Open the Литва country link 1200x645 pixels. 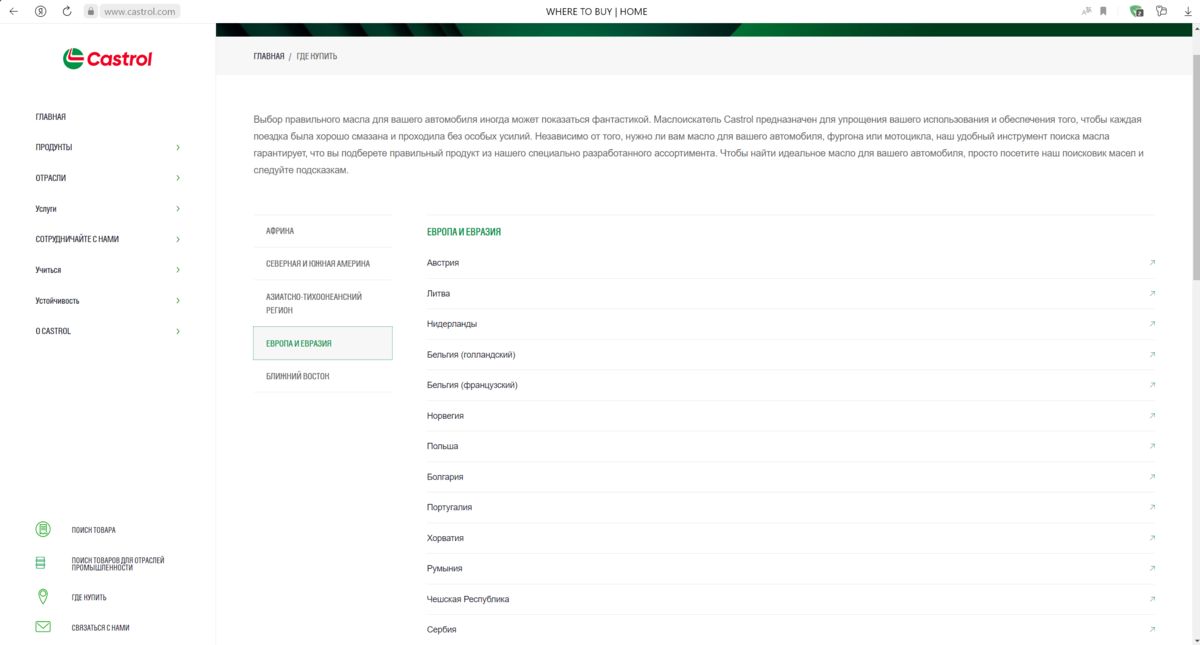click(x=438, y=294)
